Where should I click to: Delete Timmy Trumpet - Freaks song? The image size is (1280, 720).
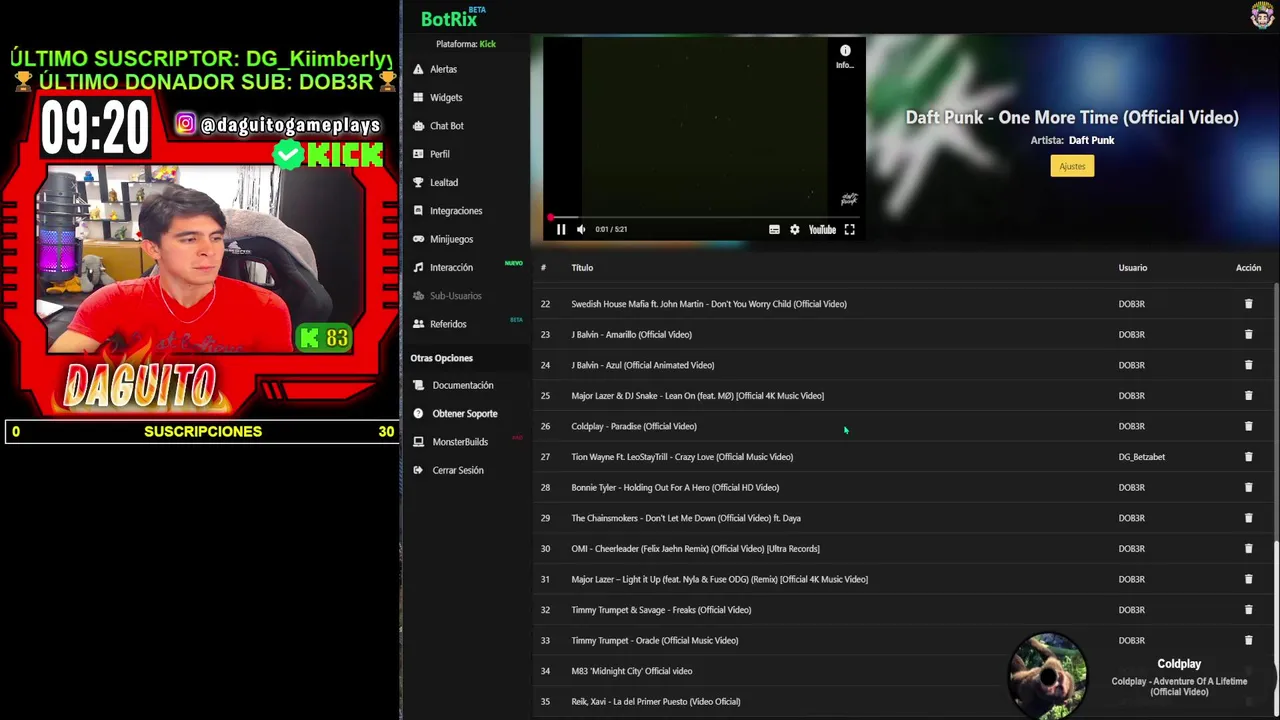click(x=1248, y=610)
